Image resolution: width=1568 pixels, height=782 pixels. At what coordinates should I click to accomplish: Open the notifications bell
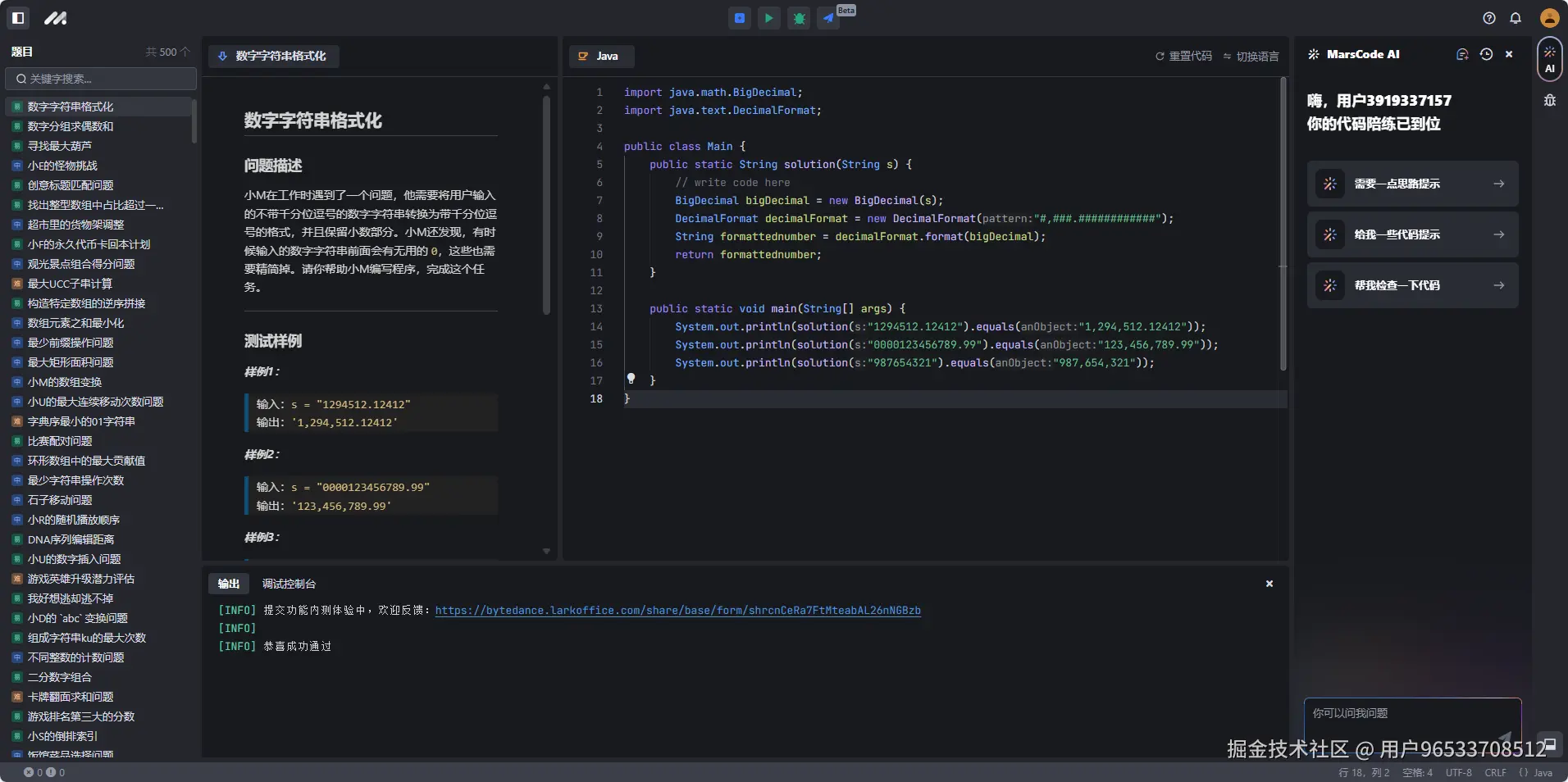tap(1516, 18)
